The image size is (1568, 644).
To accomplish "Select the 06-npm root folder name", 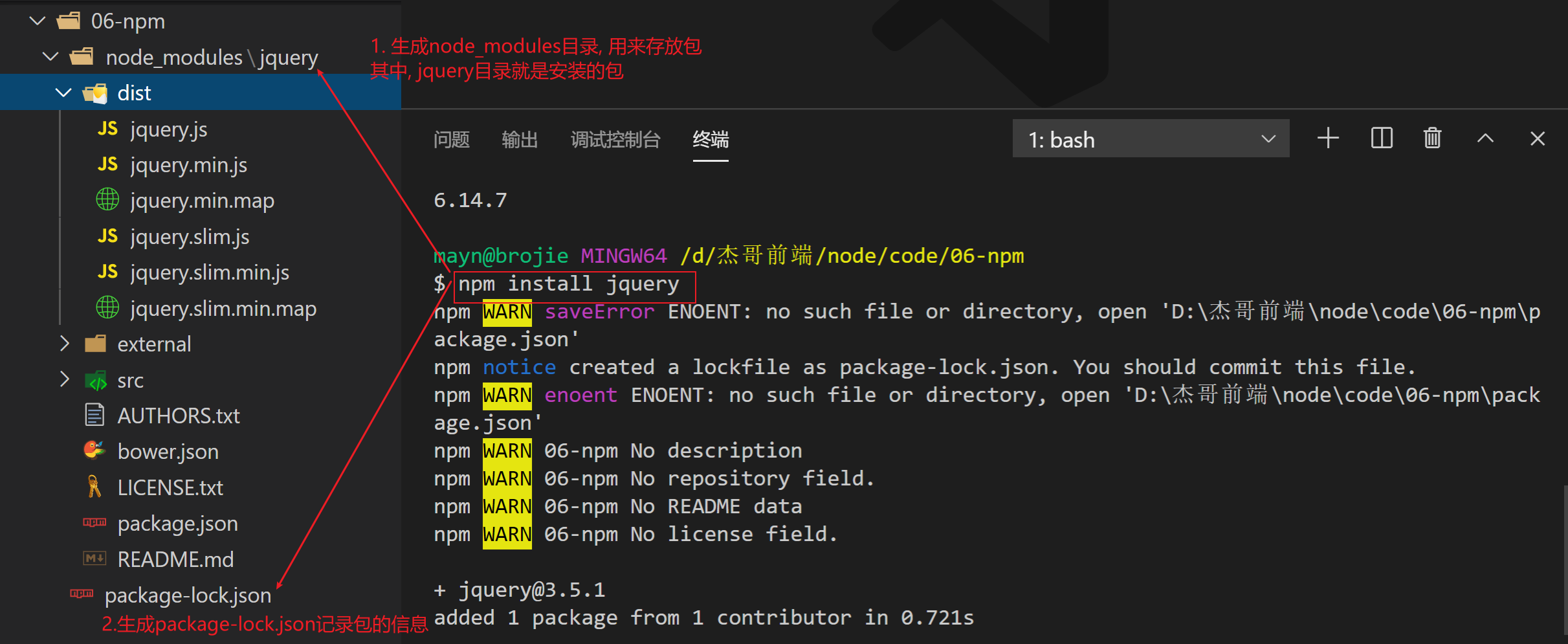I will point(128,21).
